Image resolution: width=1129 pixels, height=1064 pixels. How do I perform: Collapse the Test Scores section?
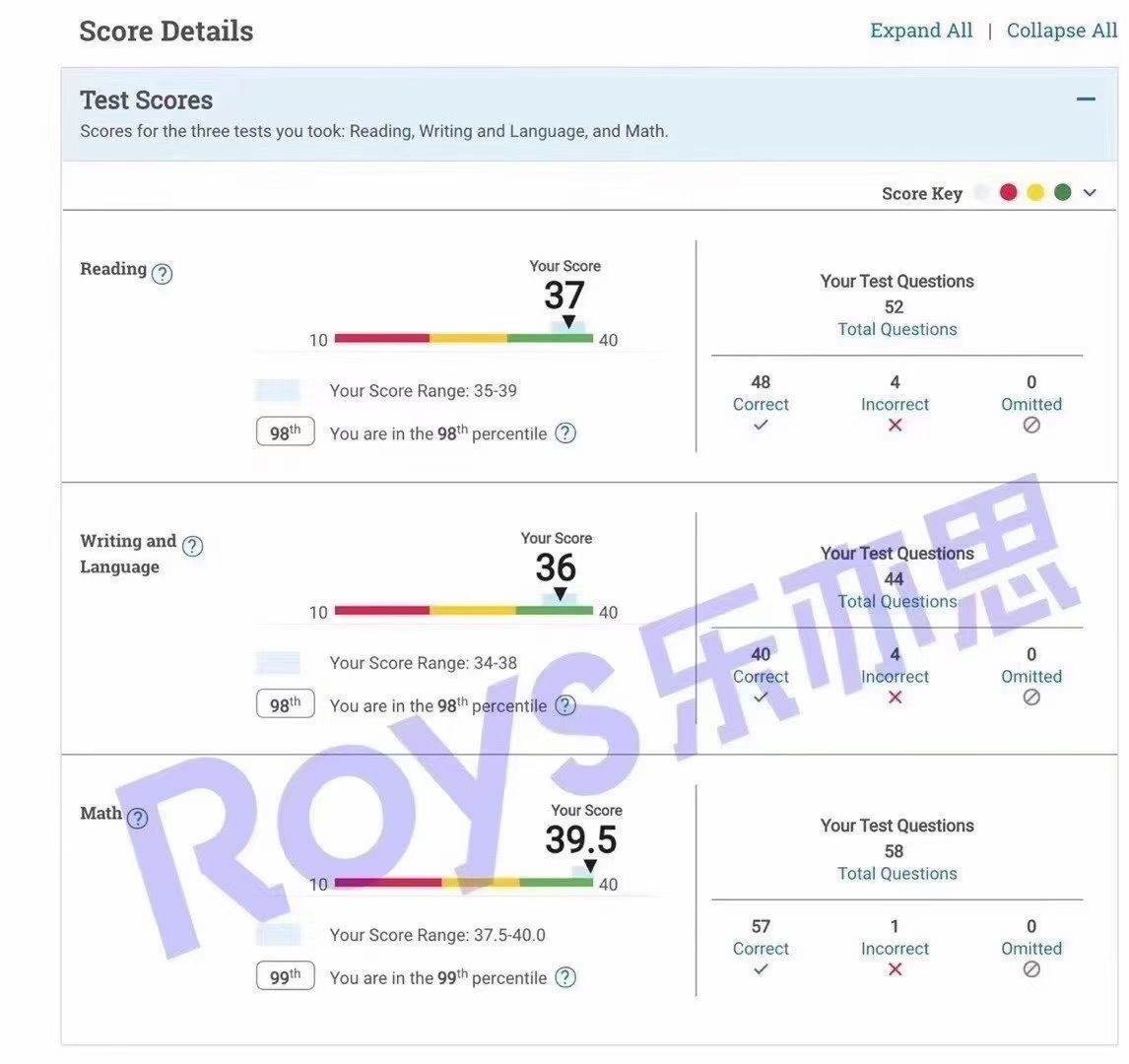1086,100
